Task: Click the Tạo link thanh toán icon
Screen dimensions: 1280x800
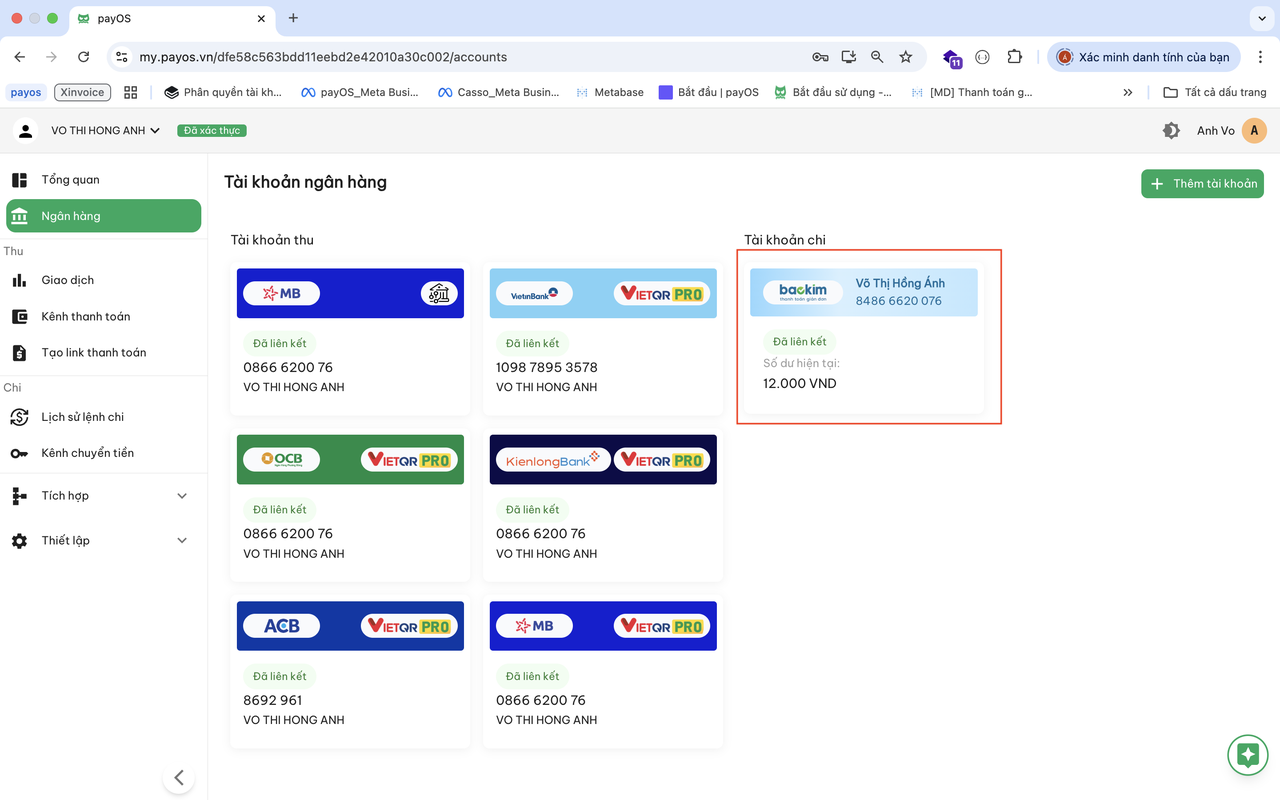Action: [x=19, y=353]
